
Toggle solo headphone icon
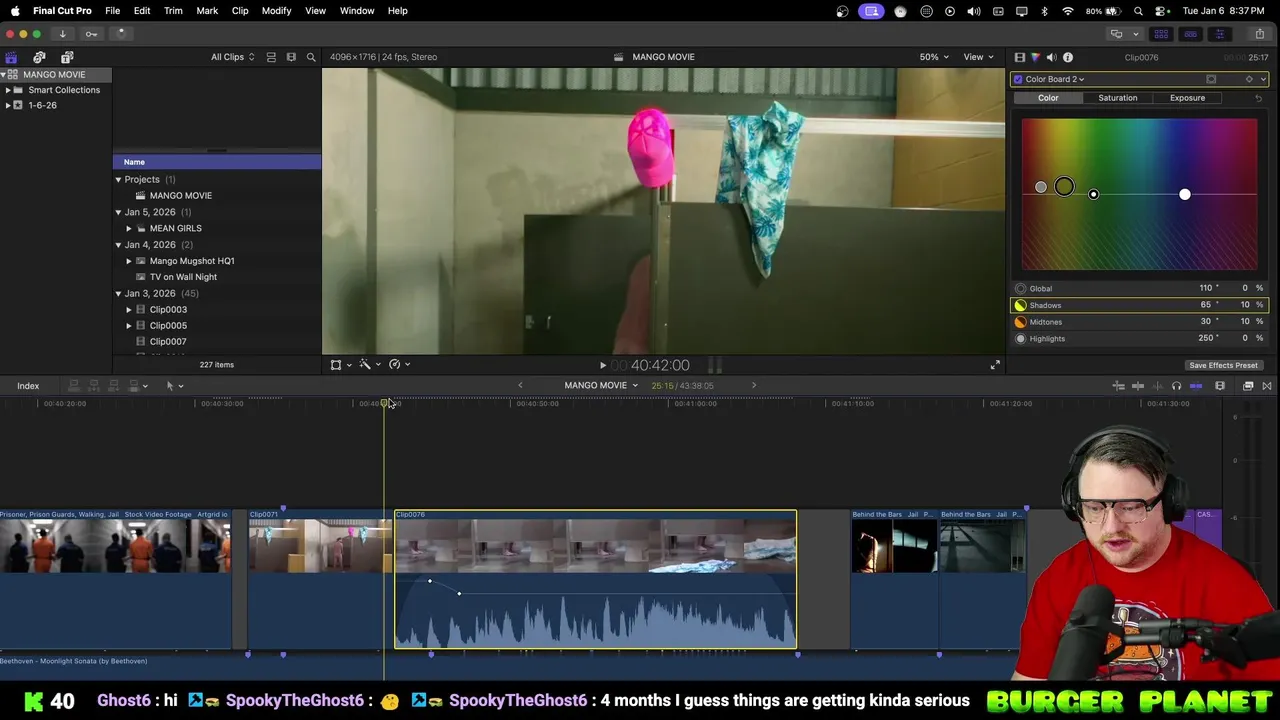coord(1176,386)
